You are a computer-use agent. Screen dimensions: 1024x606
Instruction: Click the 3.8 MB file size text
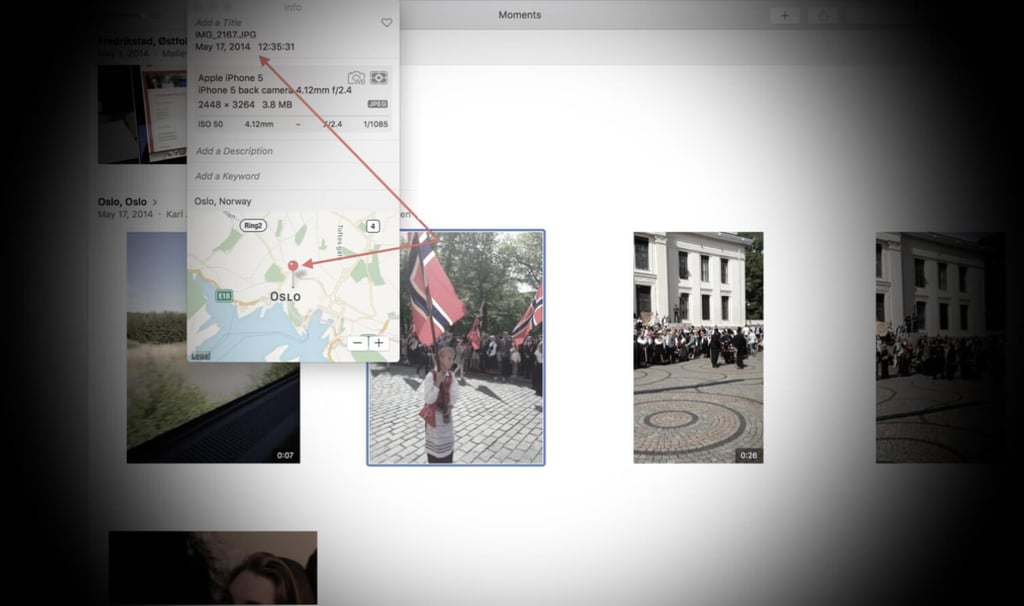[277, 104]
